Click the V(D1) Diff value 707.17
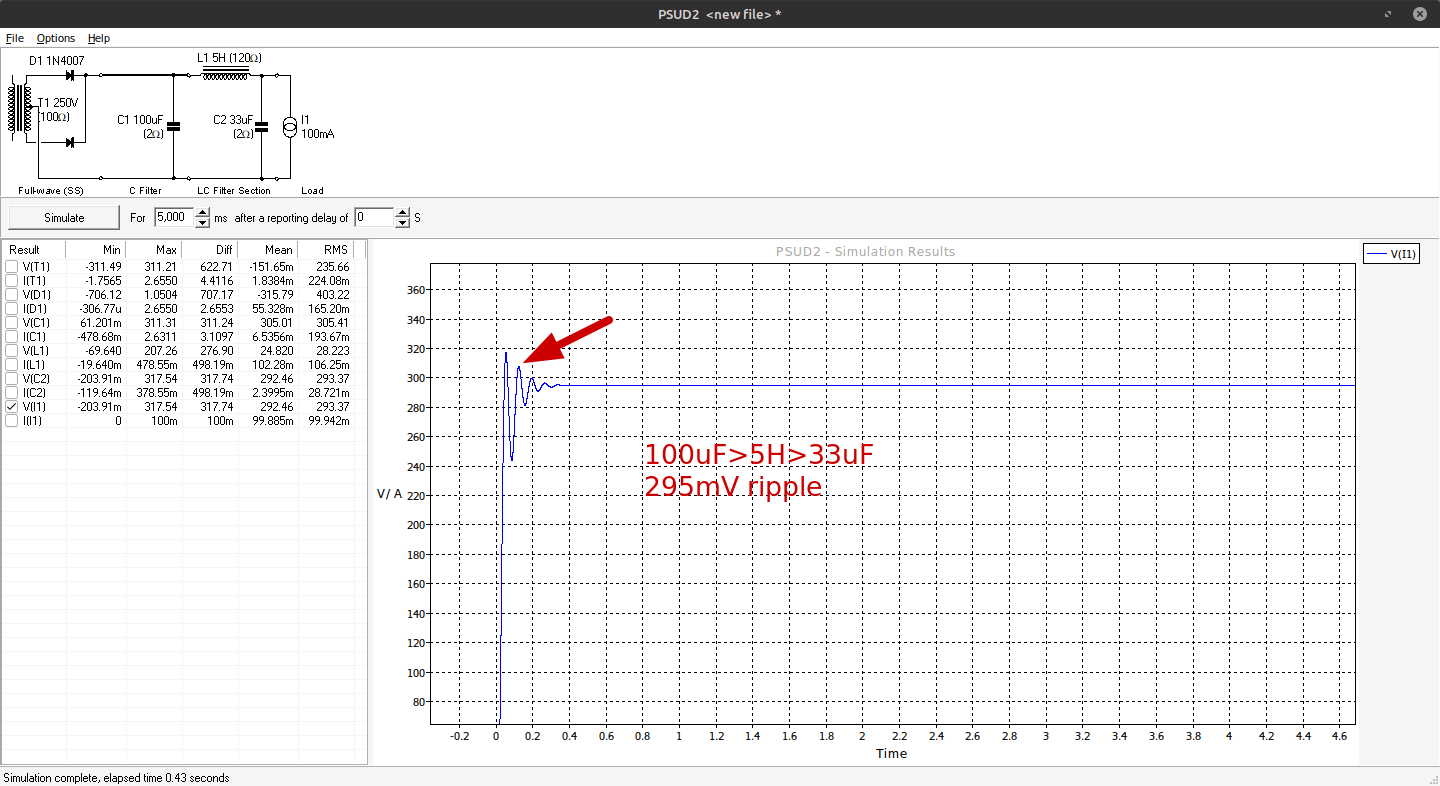Screen dimensions: 1440x786 tap(217, 295)
